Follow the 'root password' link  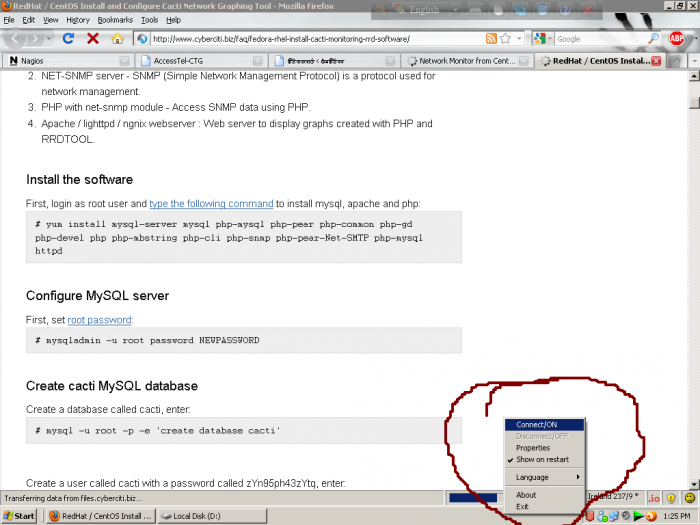(x=100, y=320)
